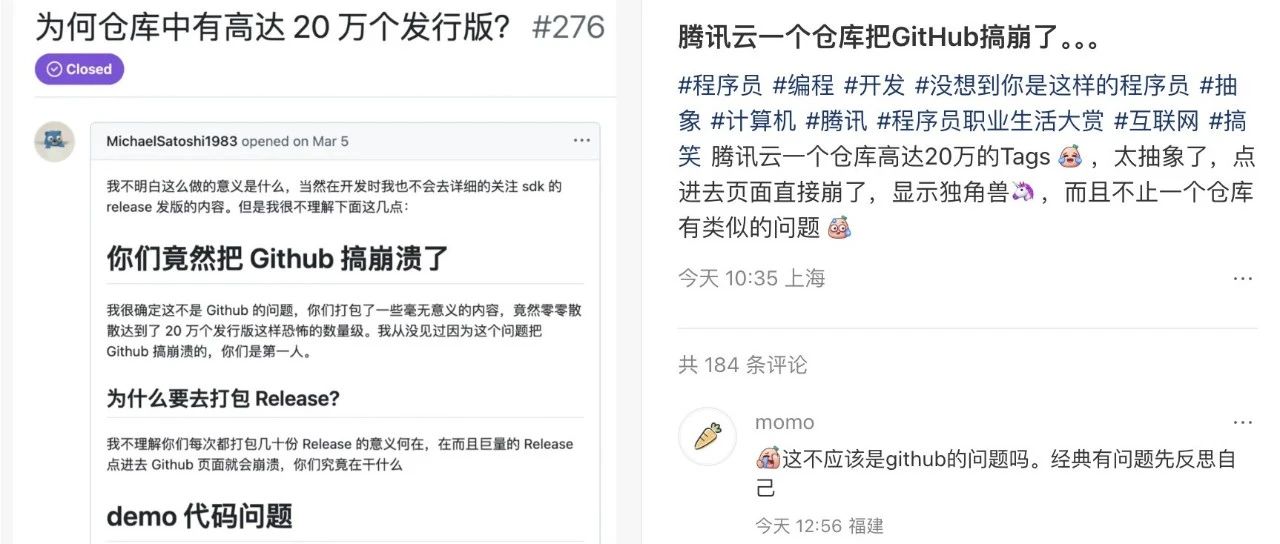Click the purple Closed status badge
The image size is (1280, 544).
(79, 69)
